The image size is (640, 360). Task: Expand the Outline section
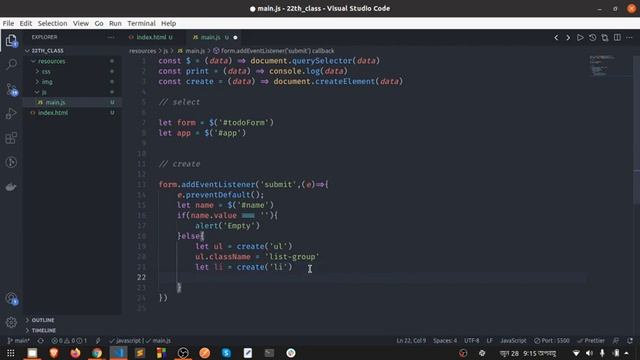click(x=43, y=320)
